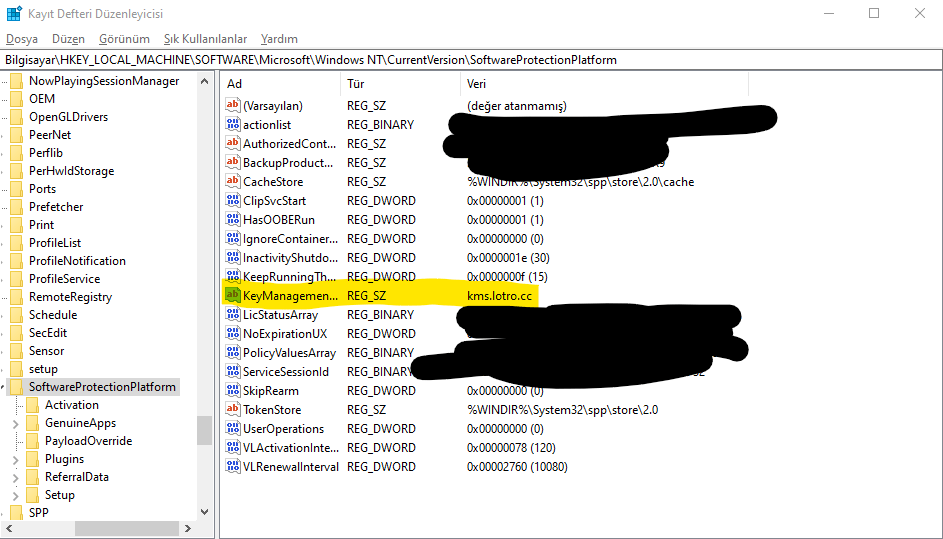Viewport: 943px width, 539px height.
Task: Click the binary icon of actionlist value
Action: click(233, 125)
